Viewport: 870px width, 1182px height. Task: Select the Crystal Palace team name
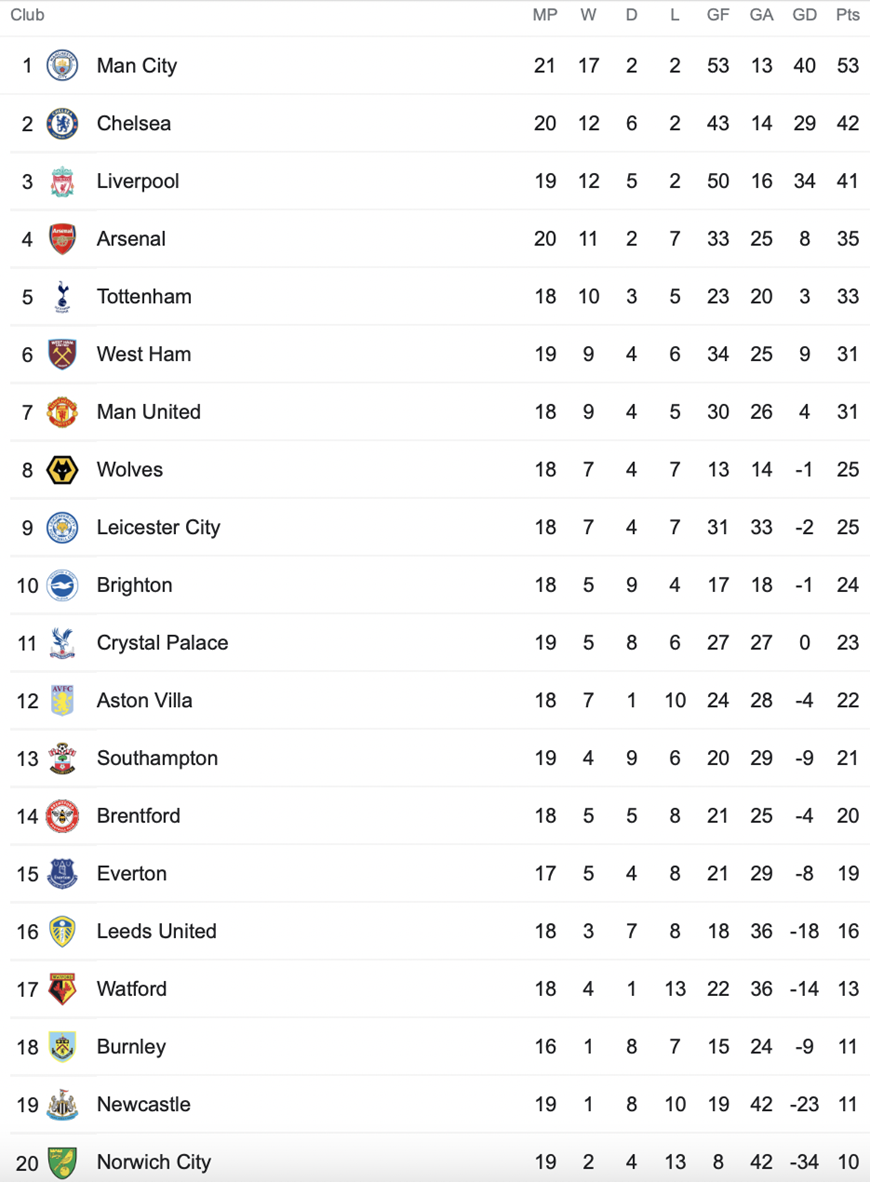[162, 643]
